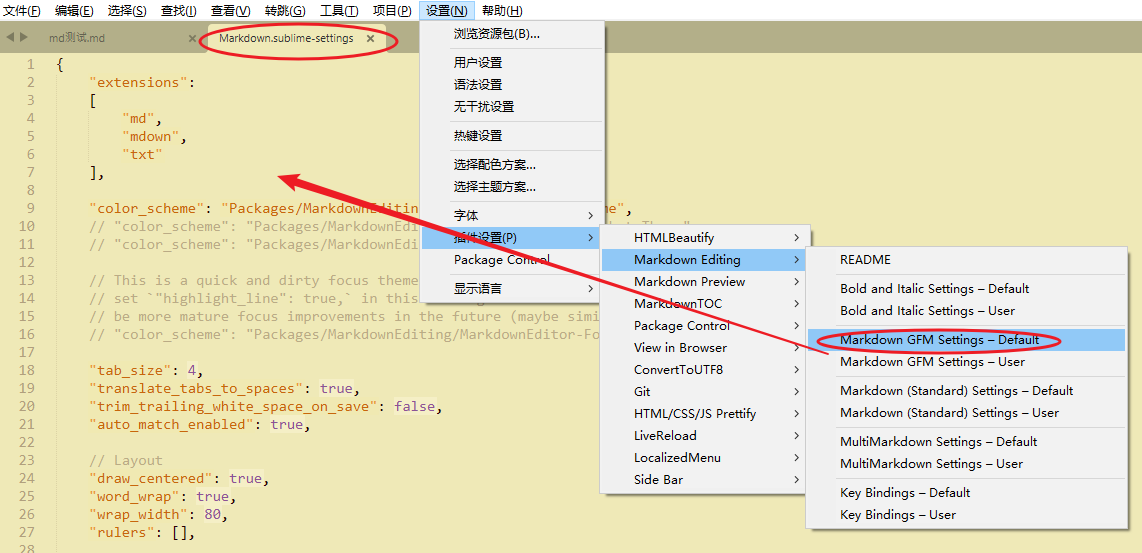Expand the Git submenu
Viewport: 1142px width, 553px height.
pyautogui.click(x=703, y=391)
